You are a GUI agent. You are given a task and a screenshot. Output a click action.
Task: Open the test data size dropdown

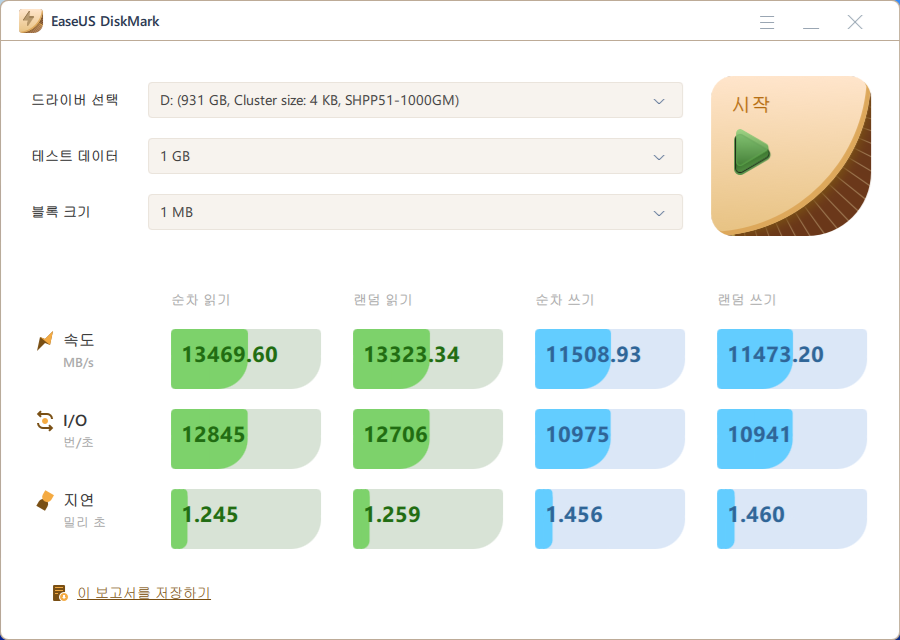[x=415, y=156]
